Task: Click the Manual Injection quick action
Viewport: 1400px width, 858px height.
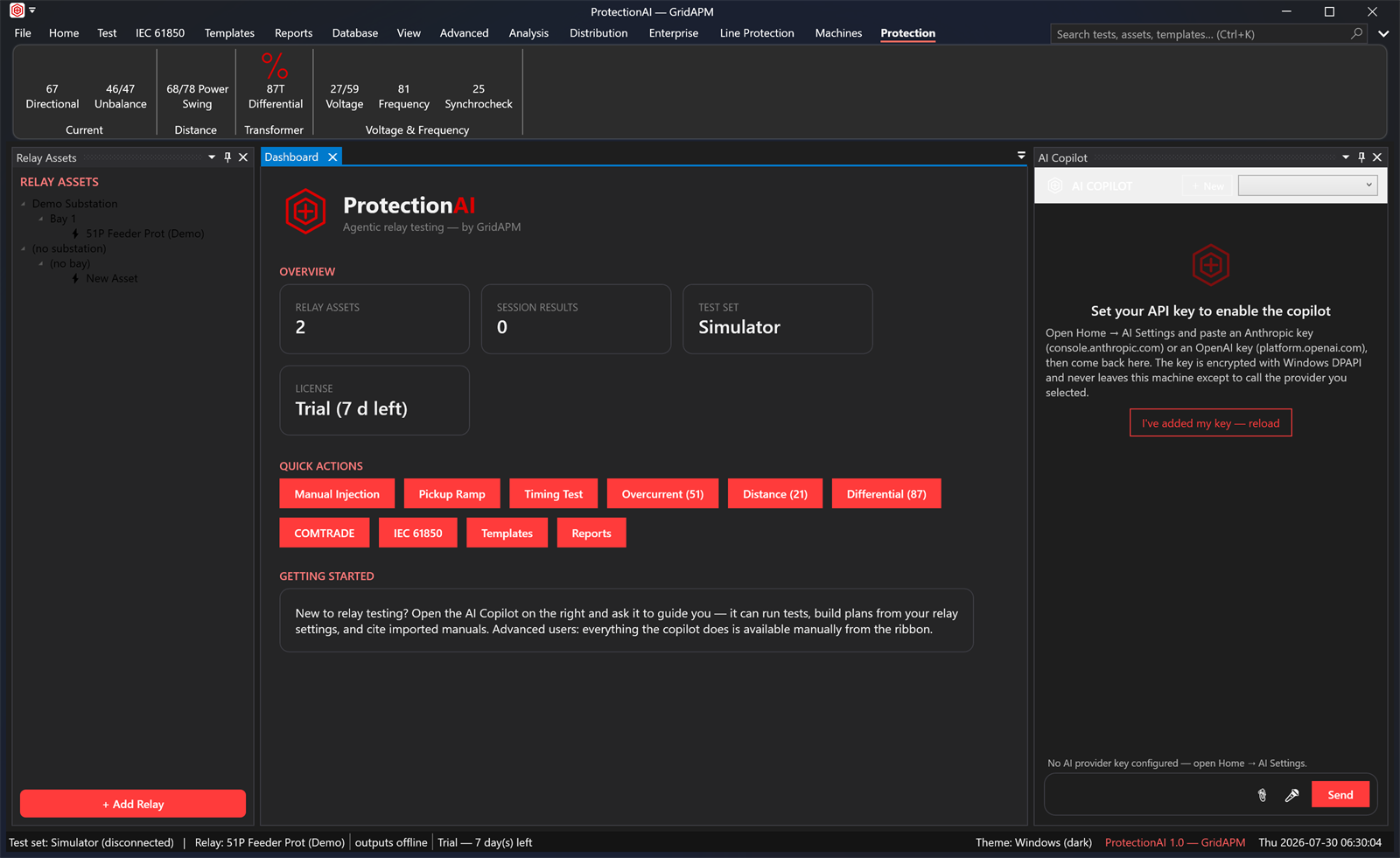Action: click(337, 493)
